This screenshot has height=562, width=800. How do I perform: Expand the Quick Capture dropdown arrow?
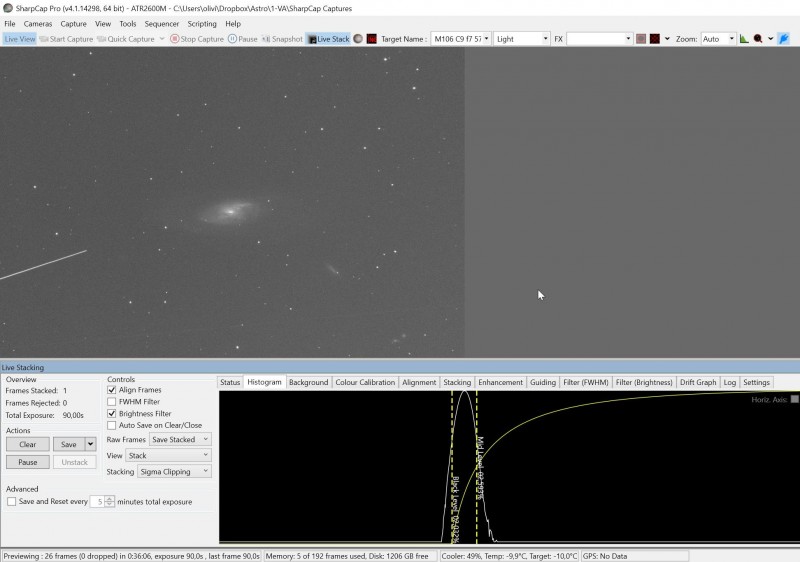[x=162, y=39]
